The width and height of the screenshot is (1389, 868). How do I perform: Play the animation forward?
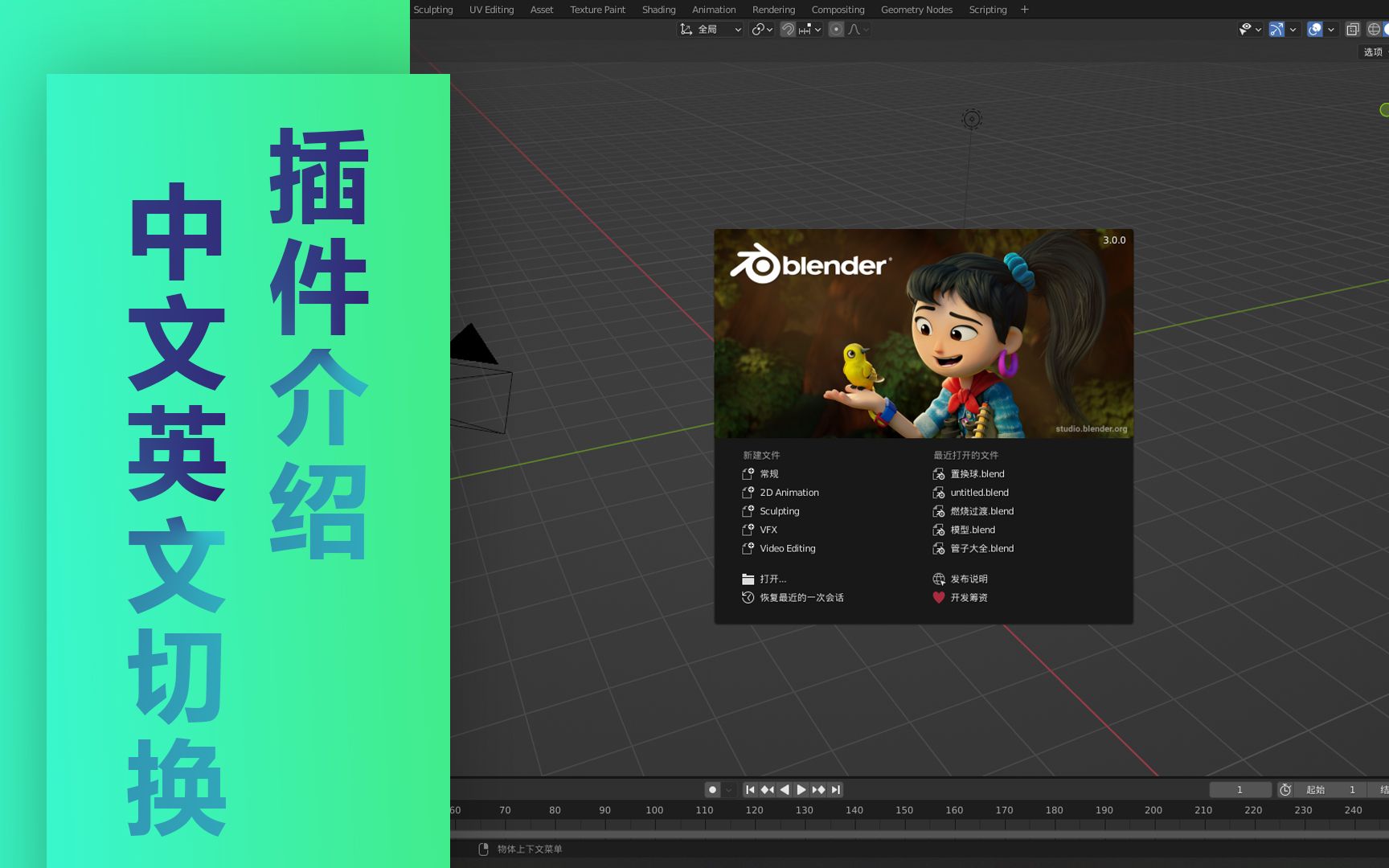point(801,790)
